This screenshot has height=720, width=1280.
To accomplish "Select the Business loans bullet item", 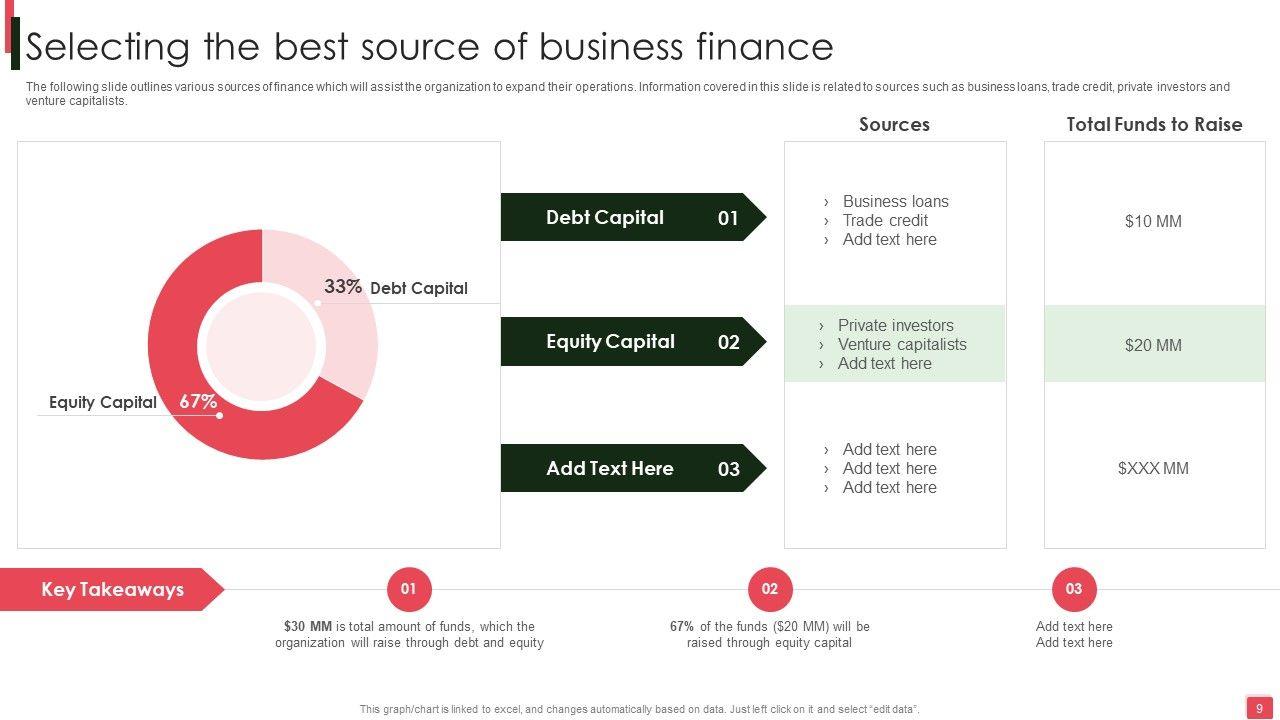I will point(895,201).
